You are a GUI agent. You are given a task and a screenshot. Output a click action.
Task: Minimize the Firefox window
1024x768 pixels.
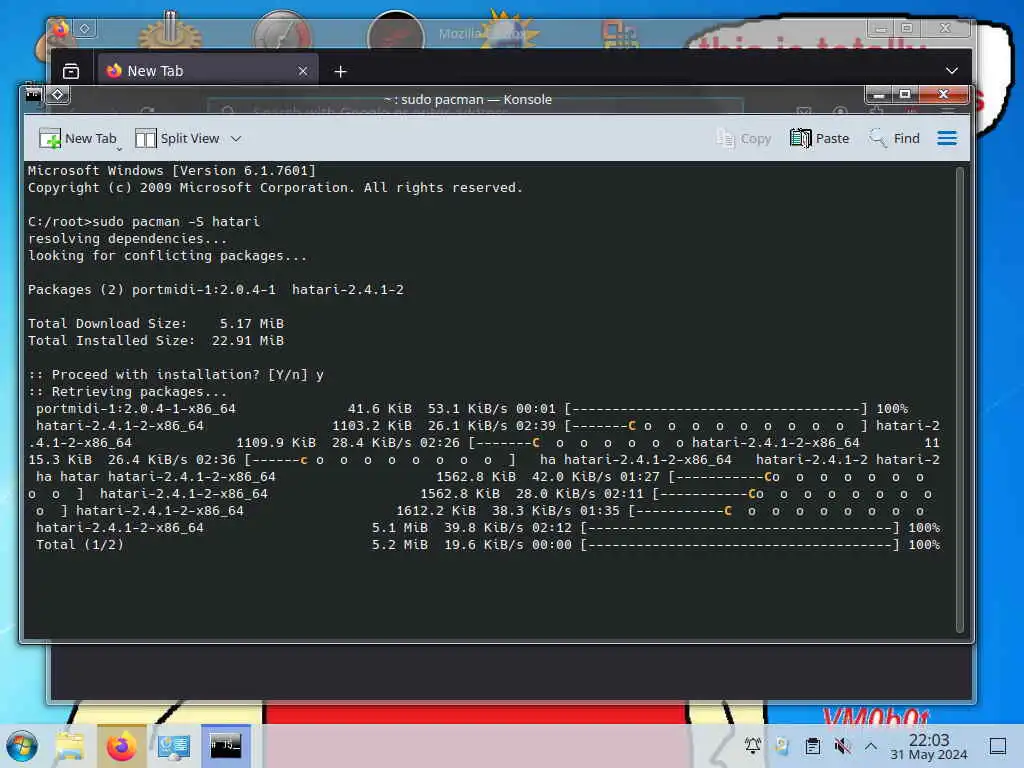tap(881, 28)
